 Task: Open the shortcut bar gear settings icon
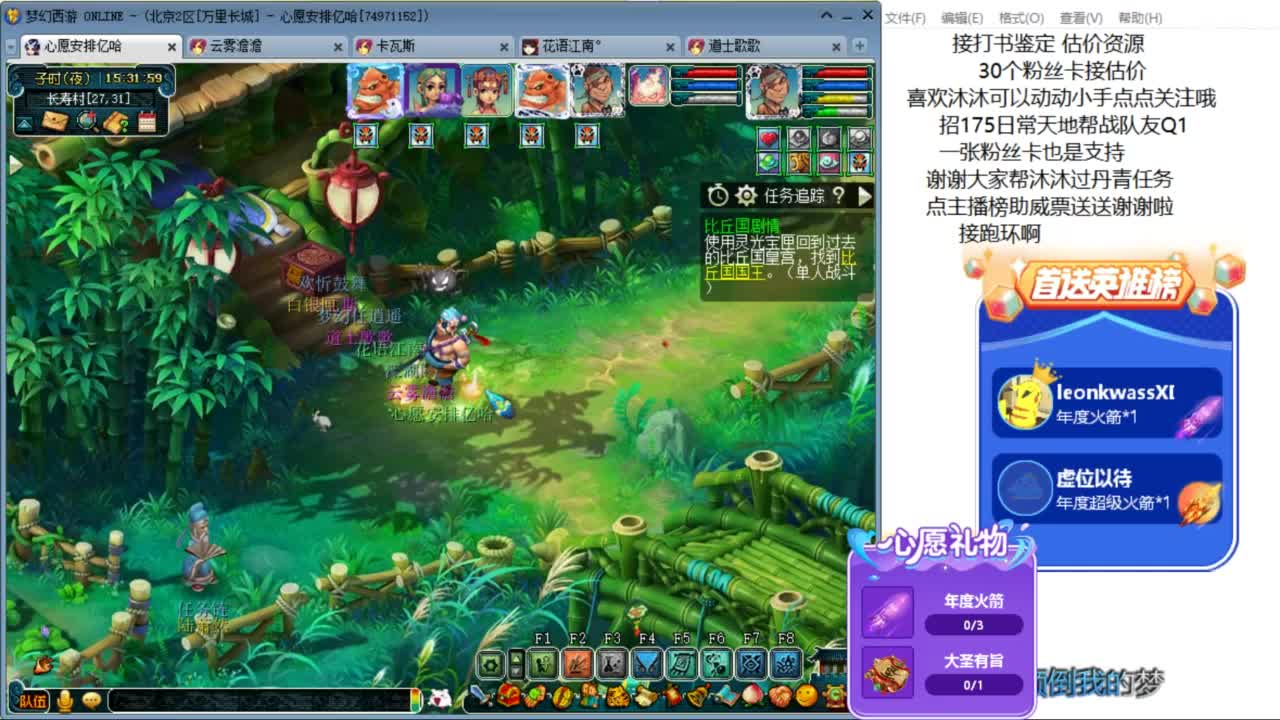491,664
